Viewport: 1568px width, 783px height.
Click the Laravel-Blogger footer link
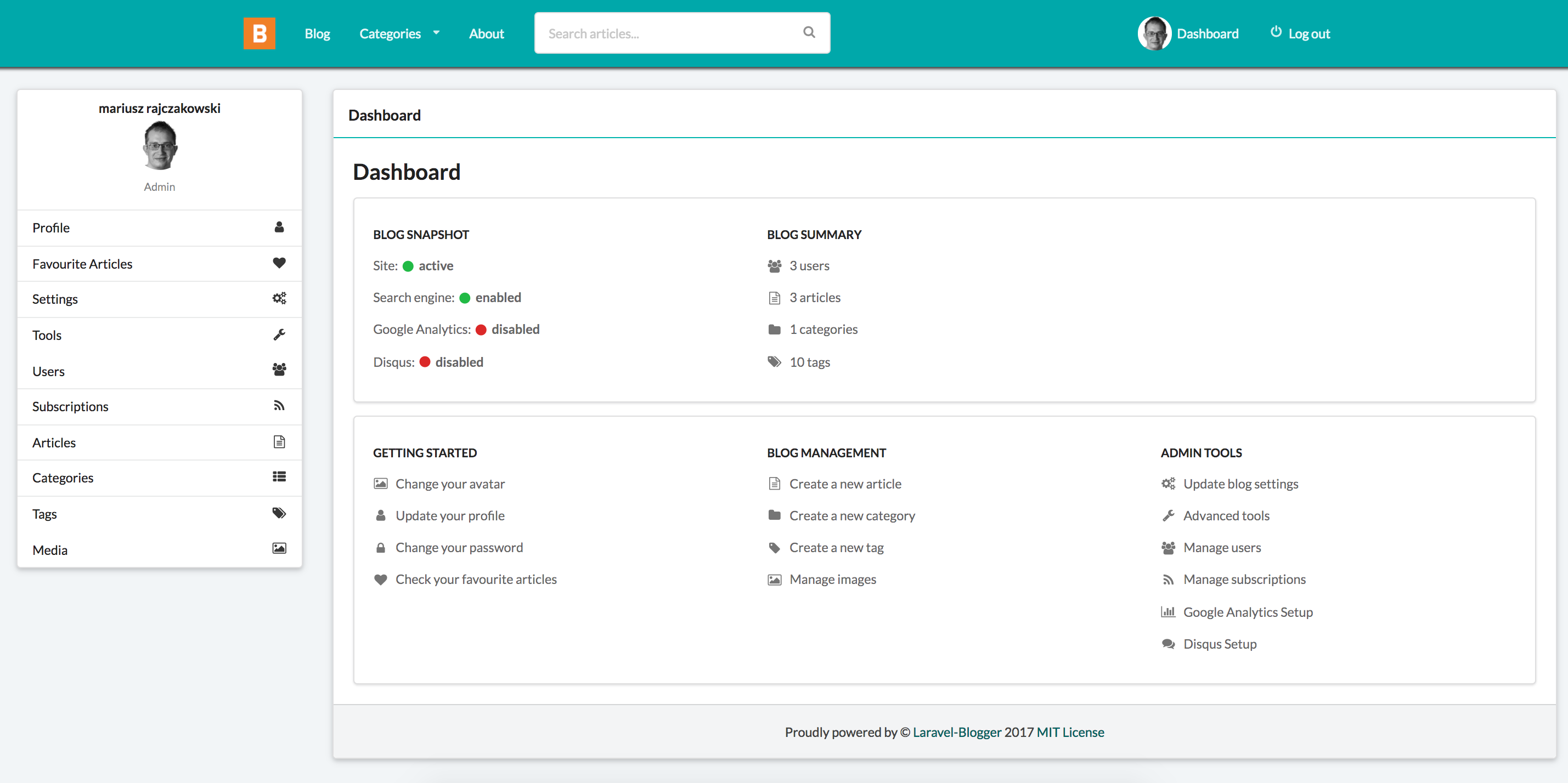(x=957, y=732)
